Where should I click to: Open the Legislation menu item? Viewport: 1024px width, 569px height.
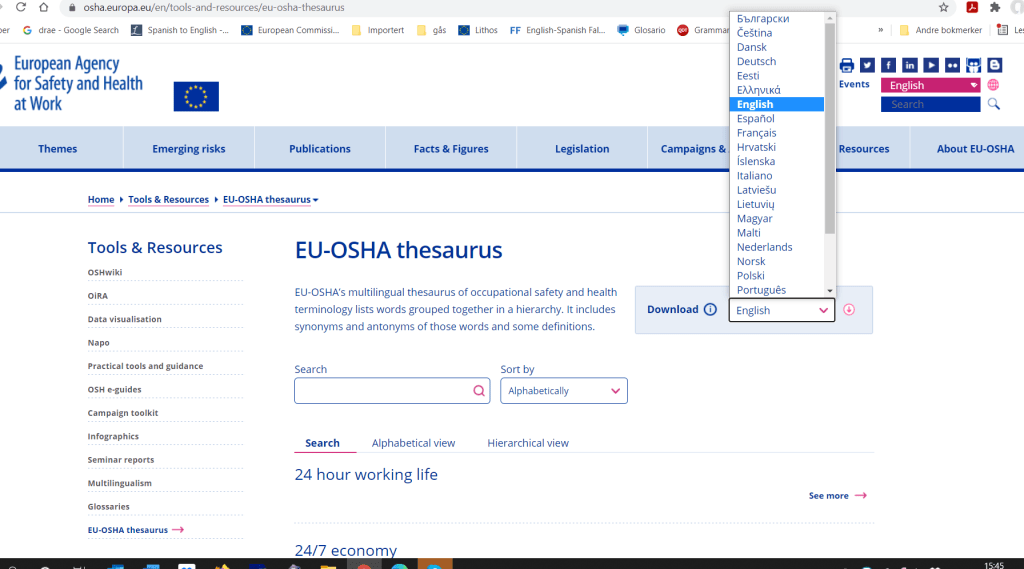pyautogui.click(x=582, y=149)
